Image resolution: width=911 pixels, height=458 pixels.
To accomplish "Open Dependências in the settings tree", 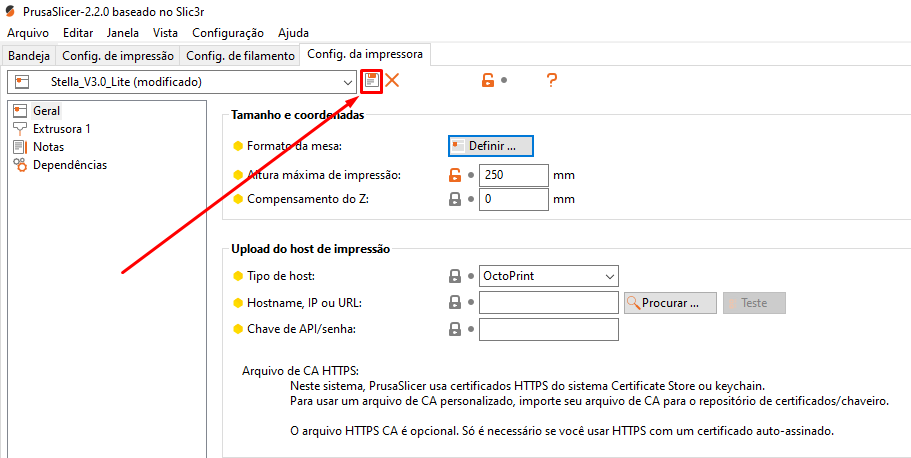I will point(70,164).
